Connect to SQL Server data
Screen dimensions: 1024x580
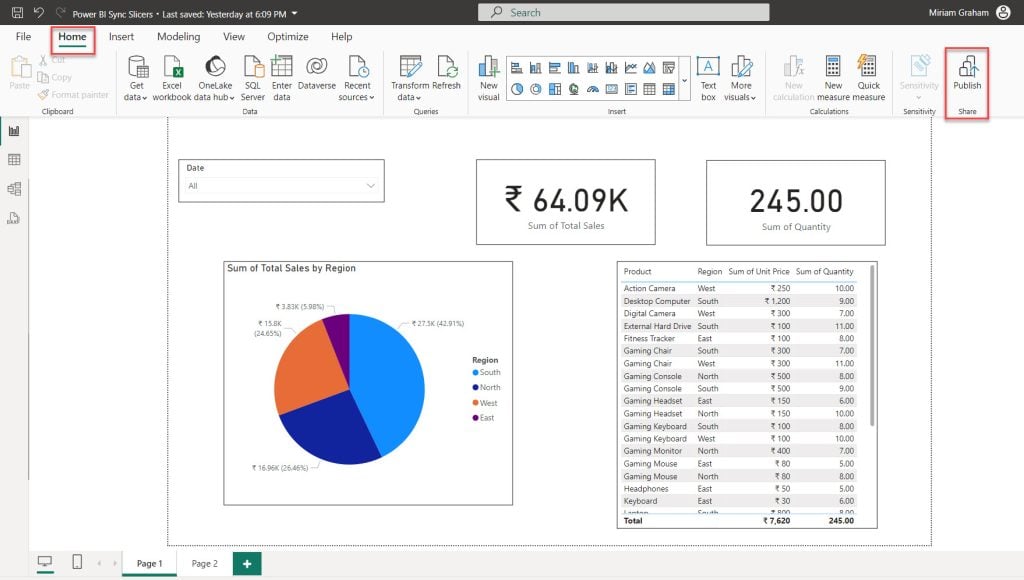coord(253,78)
